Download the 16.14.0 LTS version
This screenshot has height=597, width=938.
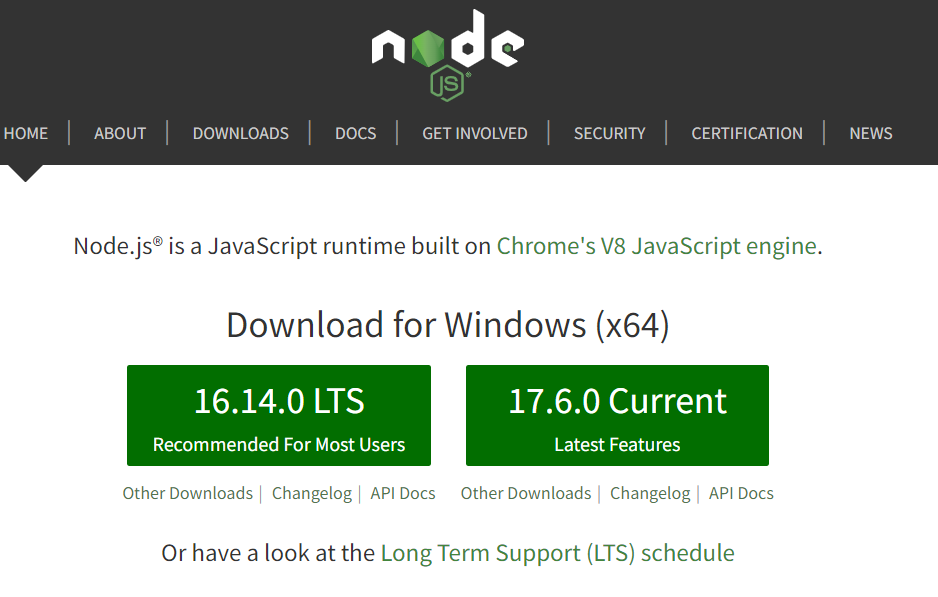pyautogui.click(x=278, y=415)
